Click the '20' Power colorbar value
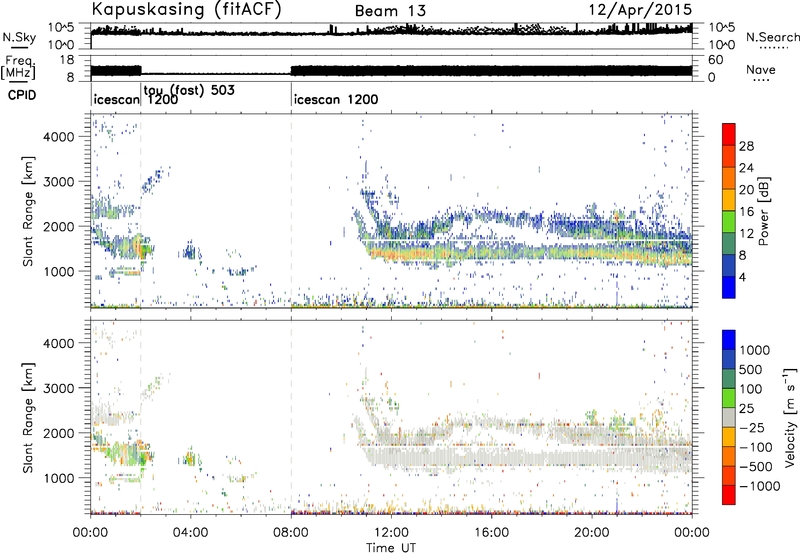The height and width of the screenshot is (554, 800). pos(746,190)
